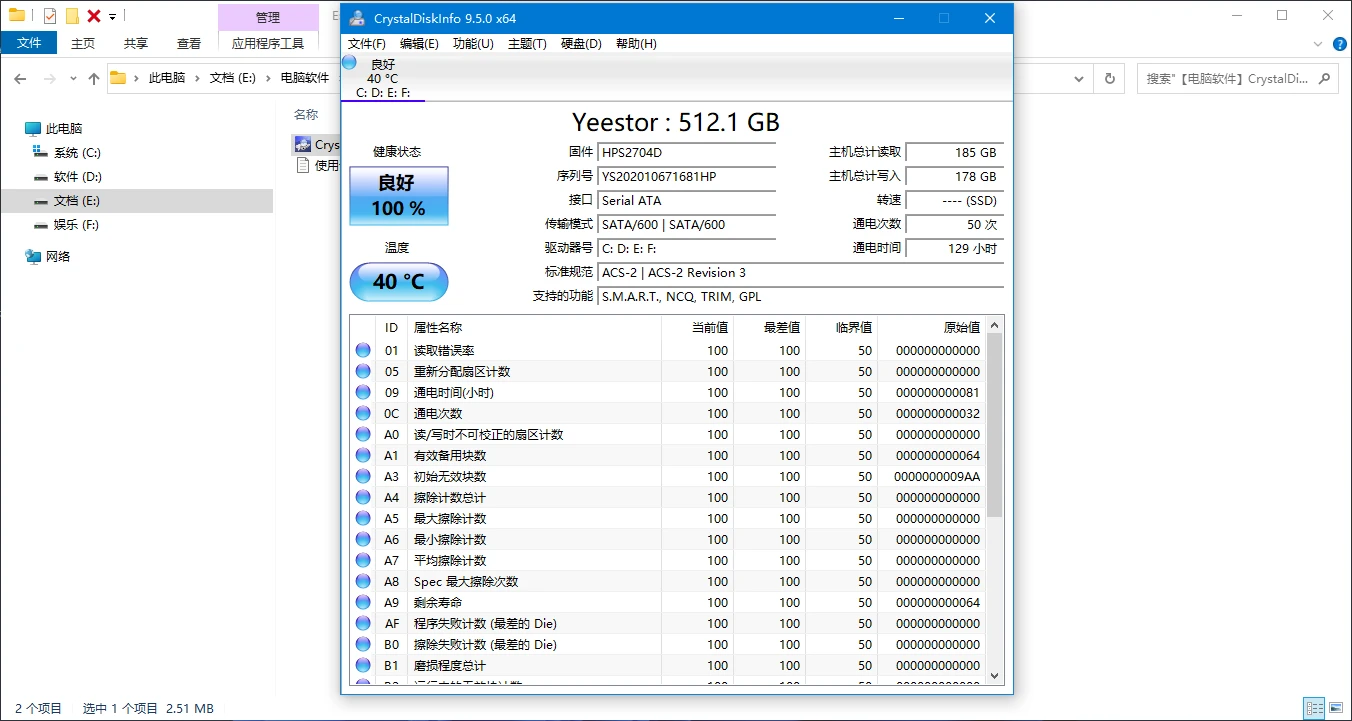
Task: Click status orb for row A5
Action: coord(363,518)
